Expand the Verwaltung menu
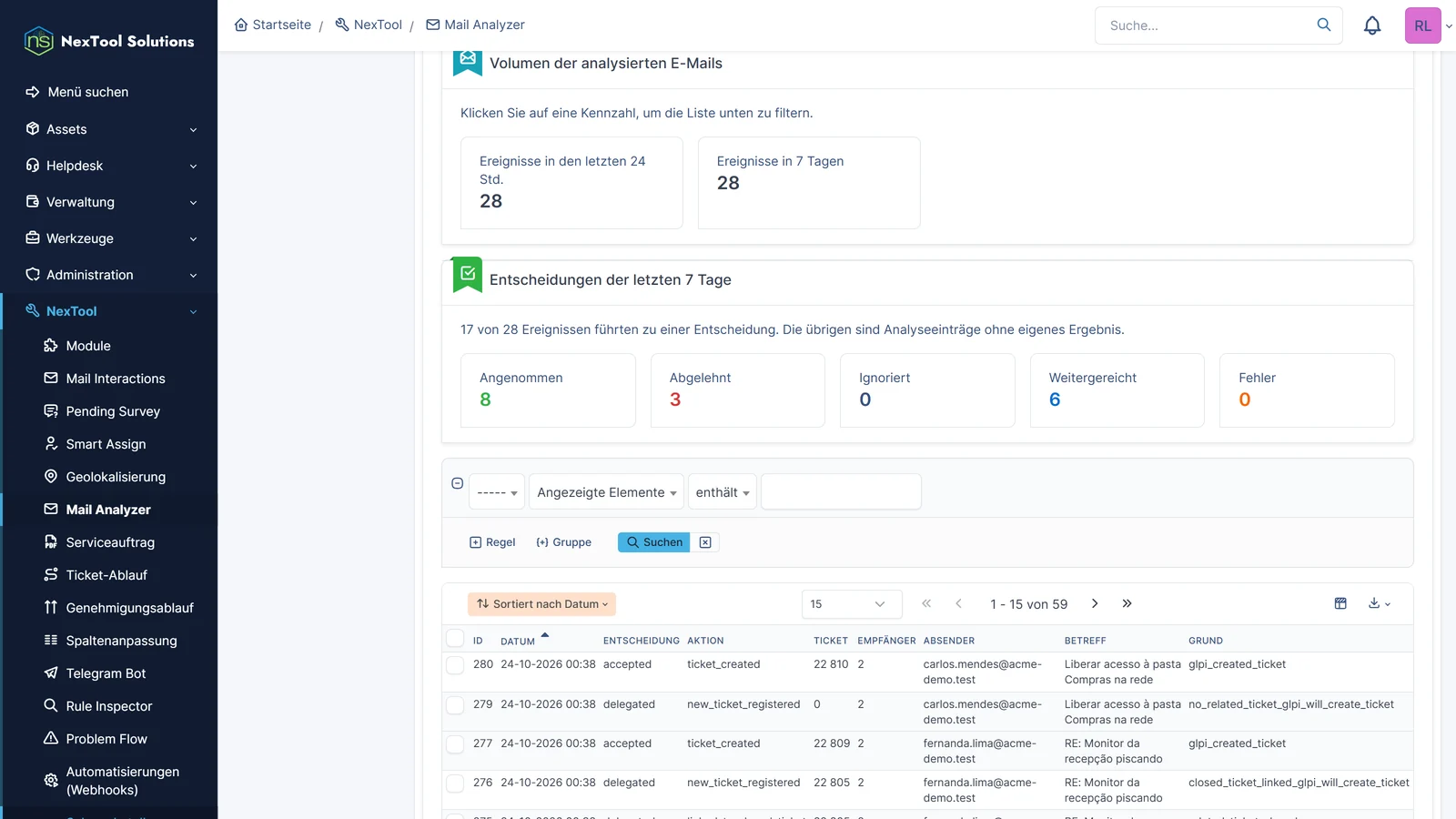Viewport: 1456px width, 819px height. tap(109, 202)
